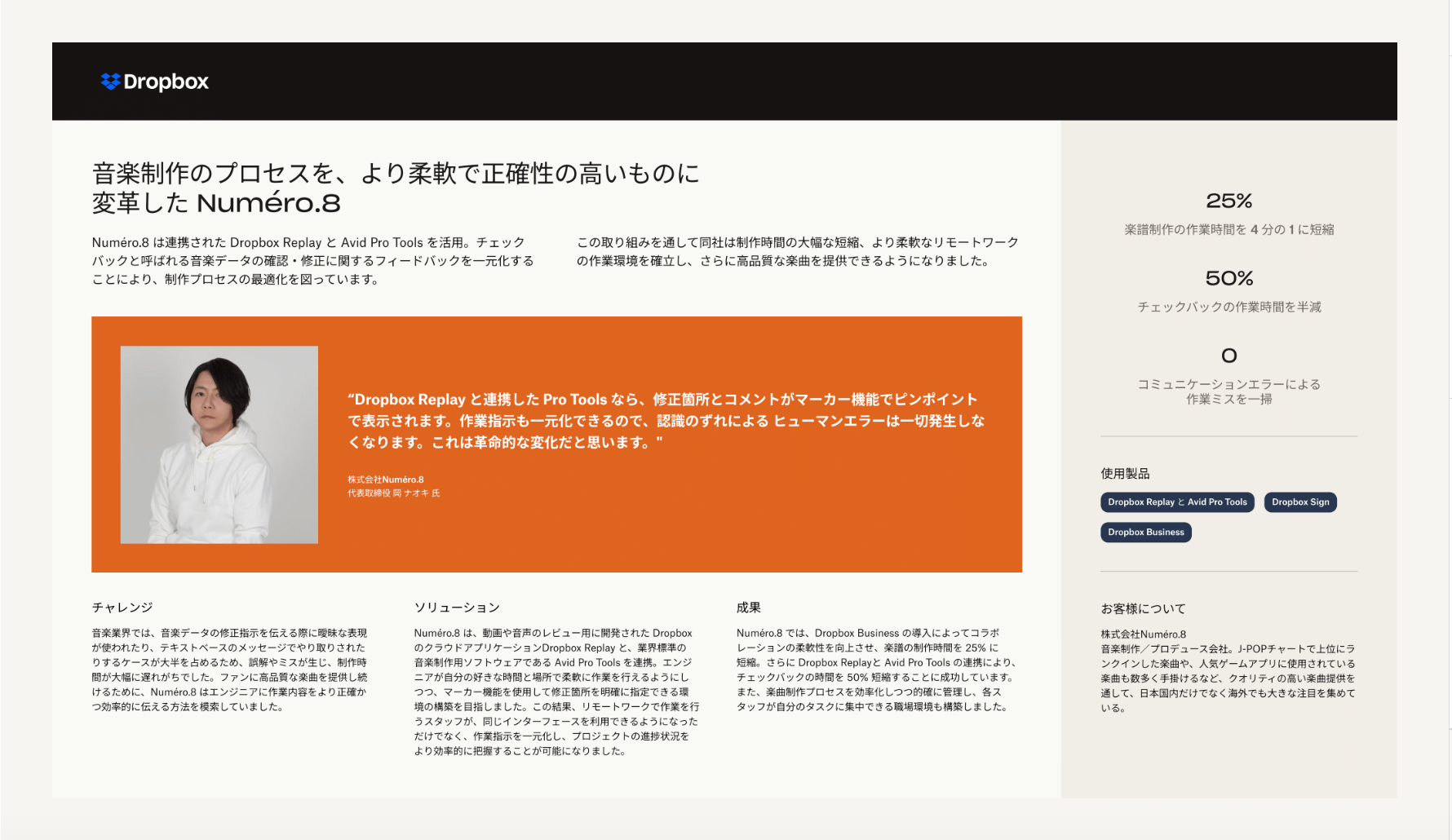Click the 25% statistic figure

[x=1228, y=201]
